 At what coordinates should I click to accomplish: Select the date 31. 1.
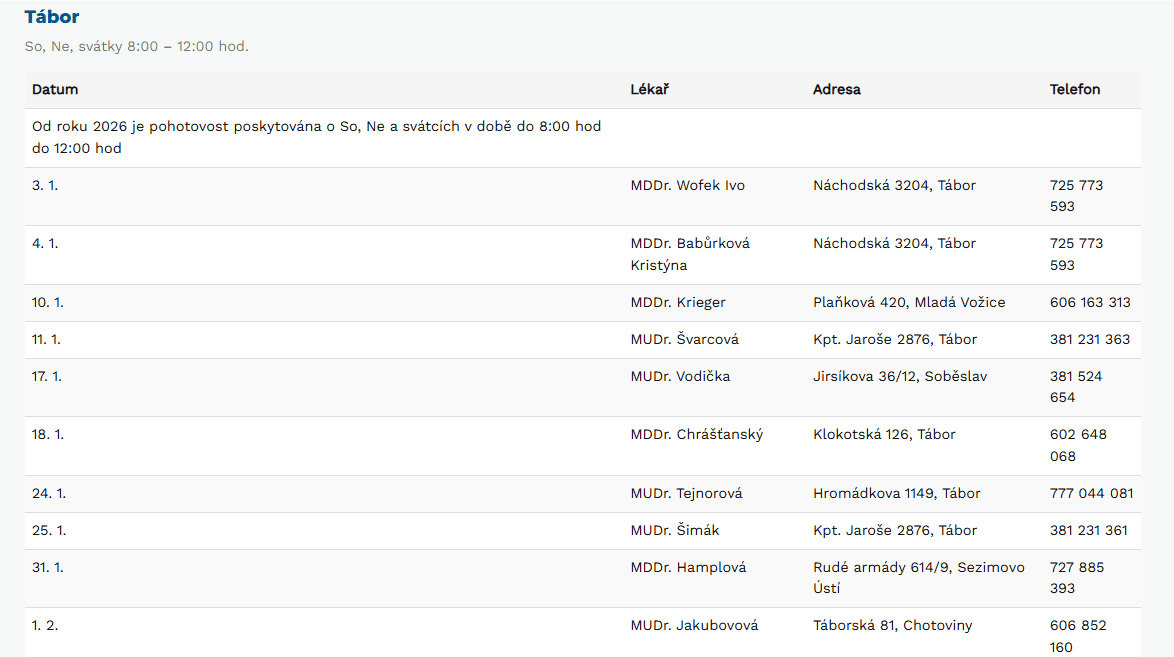click(46, 567)
